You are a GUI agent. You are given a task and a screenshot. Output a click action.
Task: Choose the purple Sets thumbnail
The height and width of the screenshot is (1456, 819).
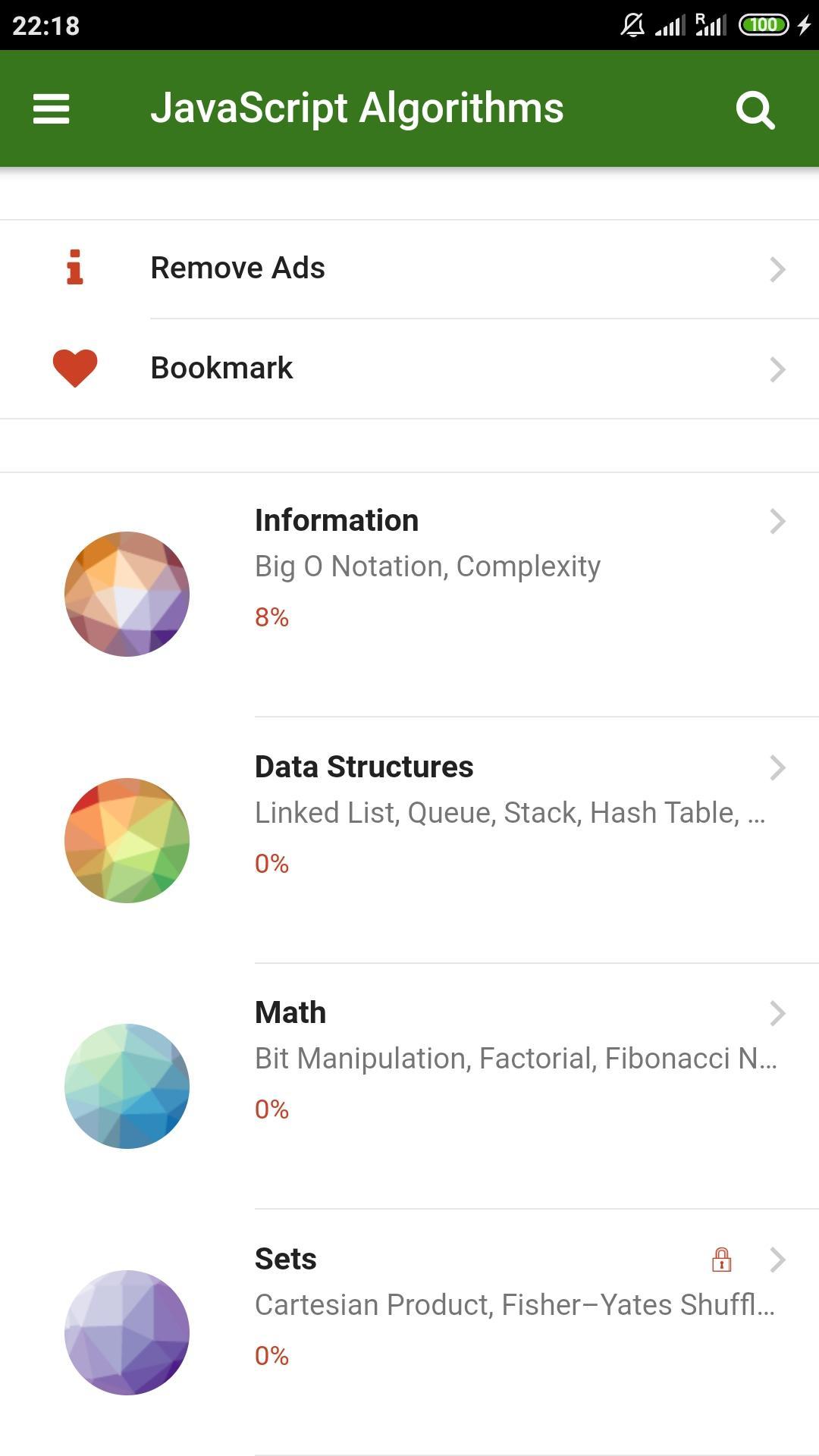127,1332
